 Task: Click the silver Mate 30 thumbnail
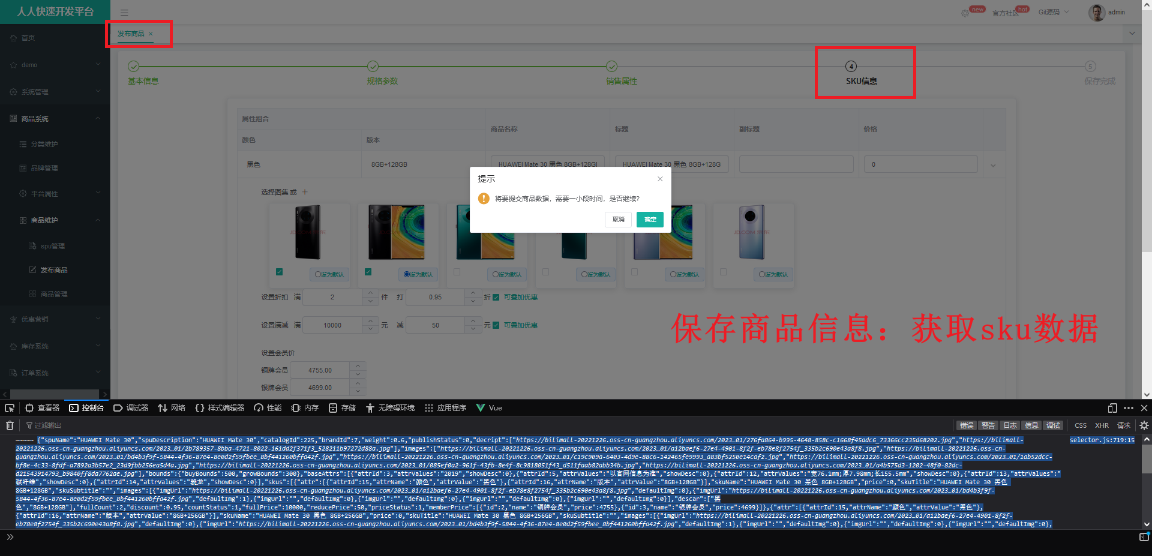(x=752, y=232)
